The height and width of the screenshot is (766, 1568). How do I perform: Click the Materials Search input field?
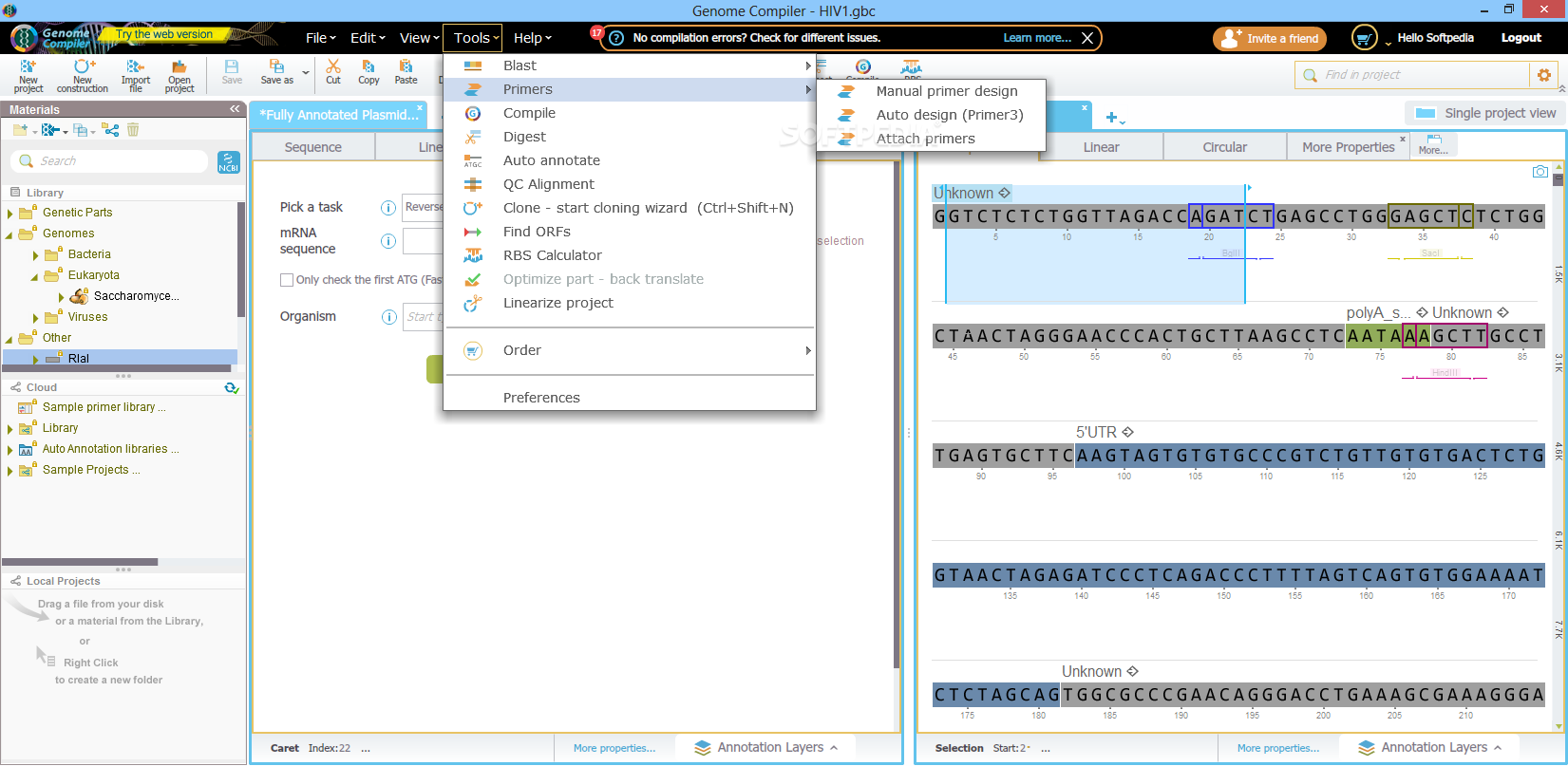click(x=109, y=161)
